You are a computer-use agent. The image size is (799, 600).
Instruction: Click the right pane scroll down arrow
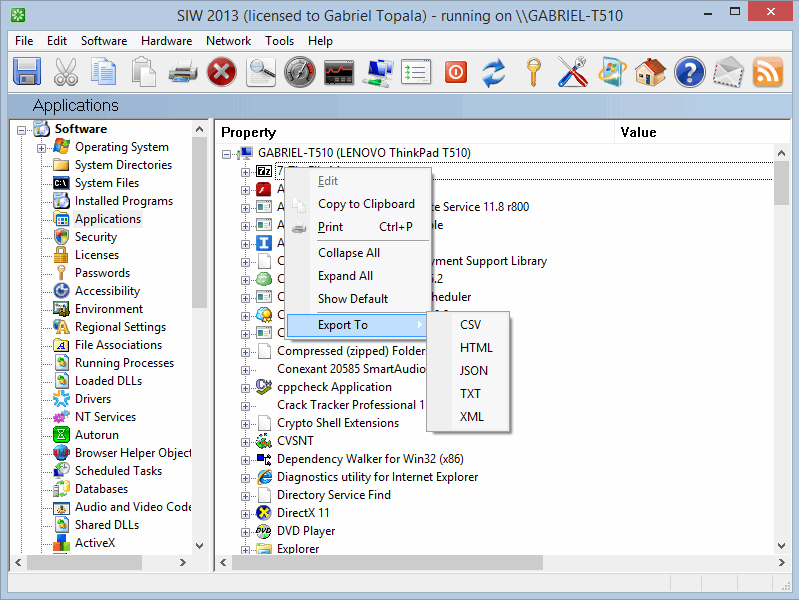(x=781, y=546)
